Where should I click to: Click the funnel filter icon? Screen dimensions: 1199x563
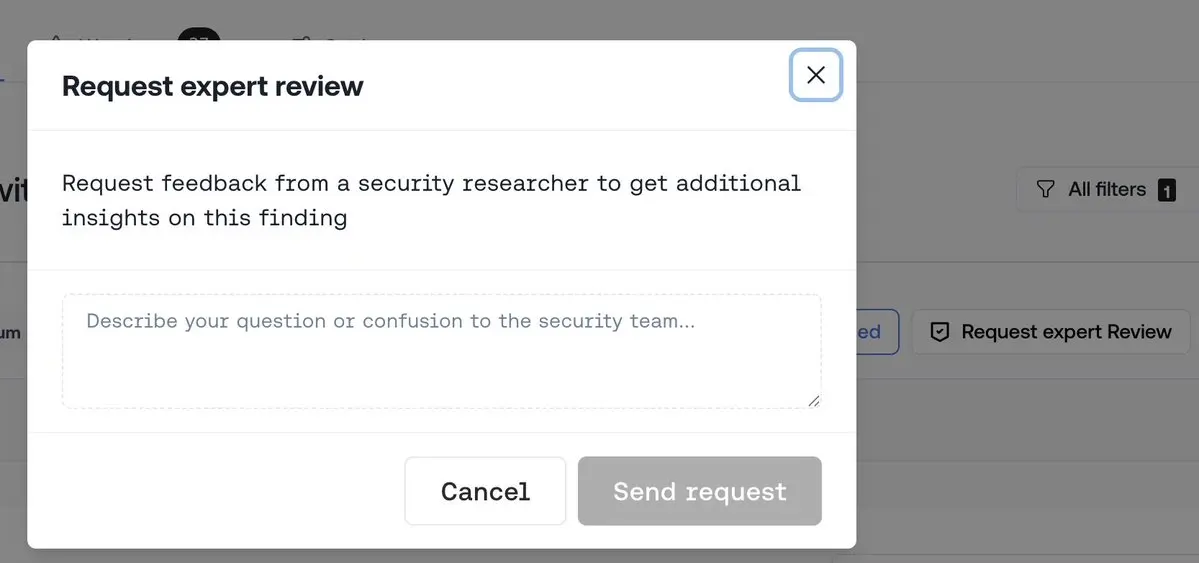point(1045,190)
